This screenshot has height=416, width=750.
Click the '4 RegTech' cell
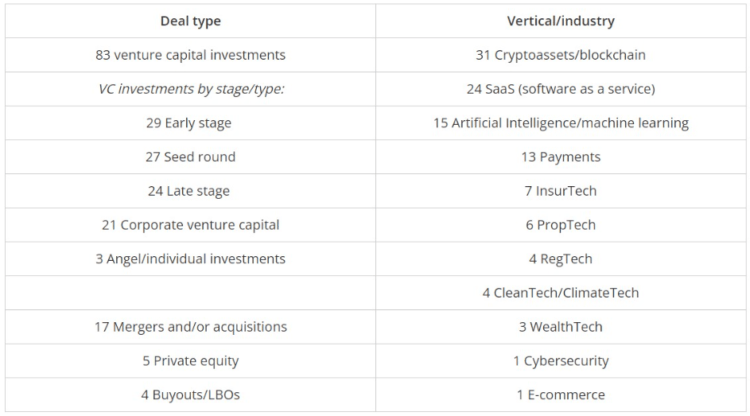[560, 259]
